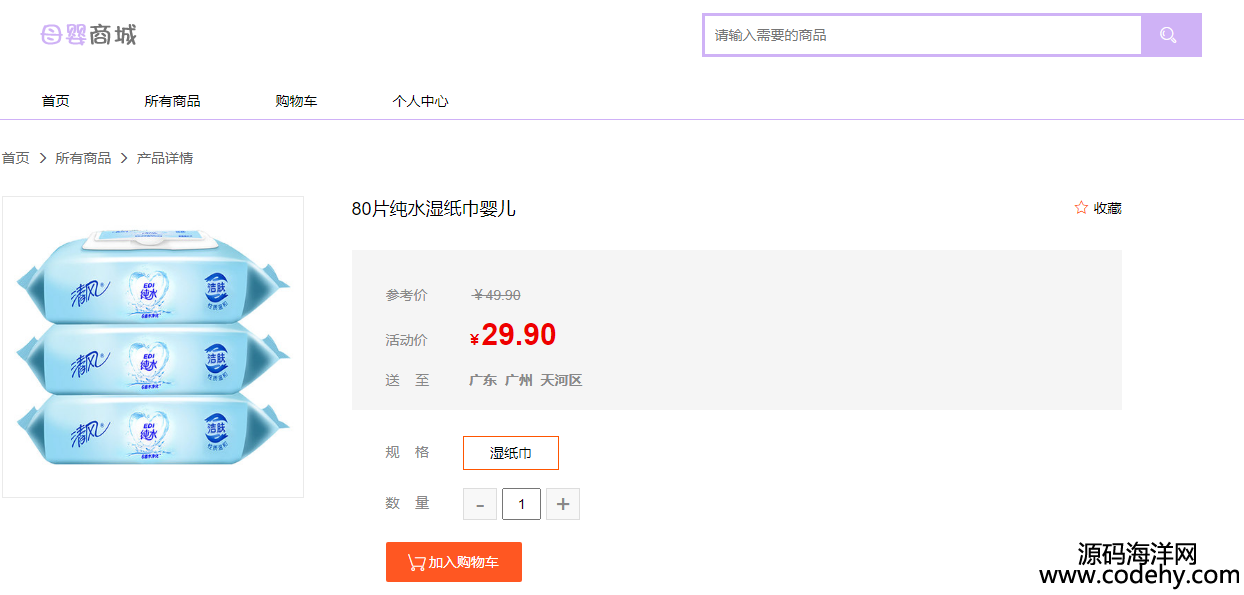Click the 收藏 favorite text link
The width and height of the screenshot is (1244, 595).
(1107, 208)
